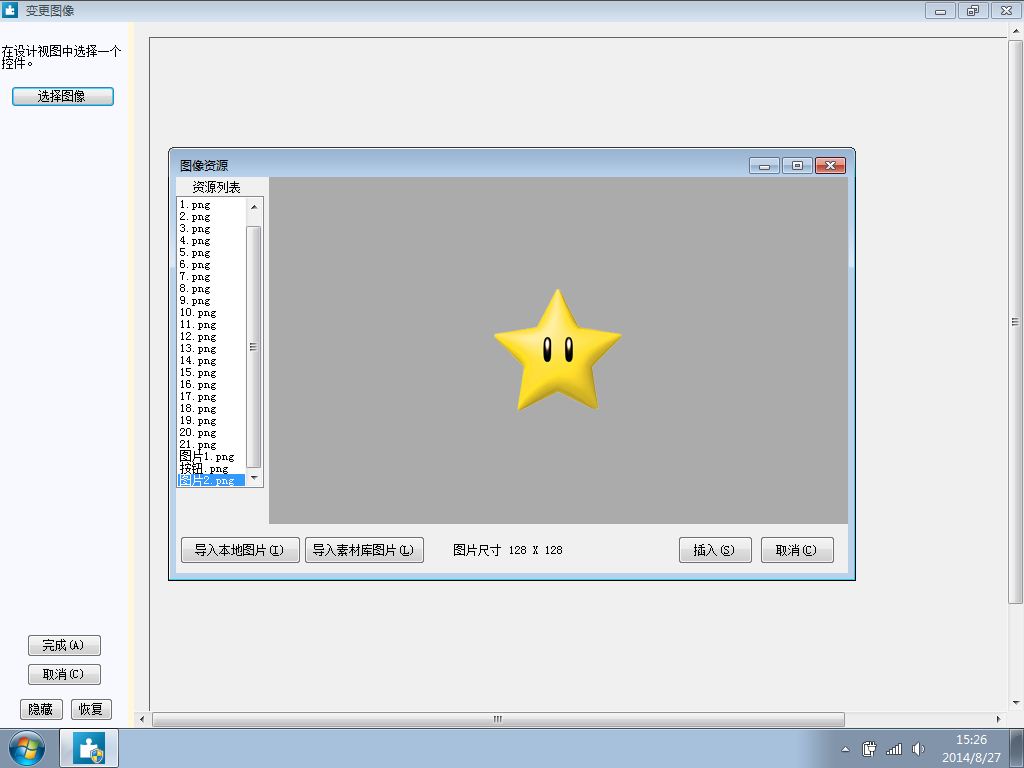Open the Windows Start menu
This screenshot has width=1024, height=768.
[x=27, y=748]
